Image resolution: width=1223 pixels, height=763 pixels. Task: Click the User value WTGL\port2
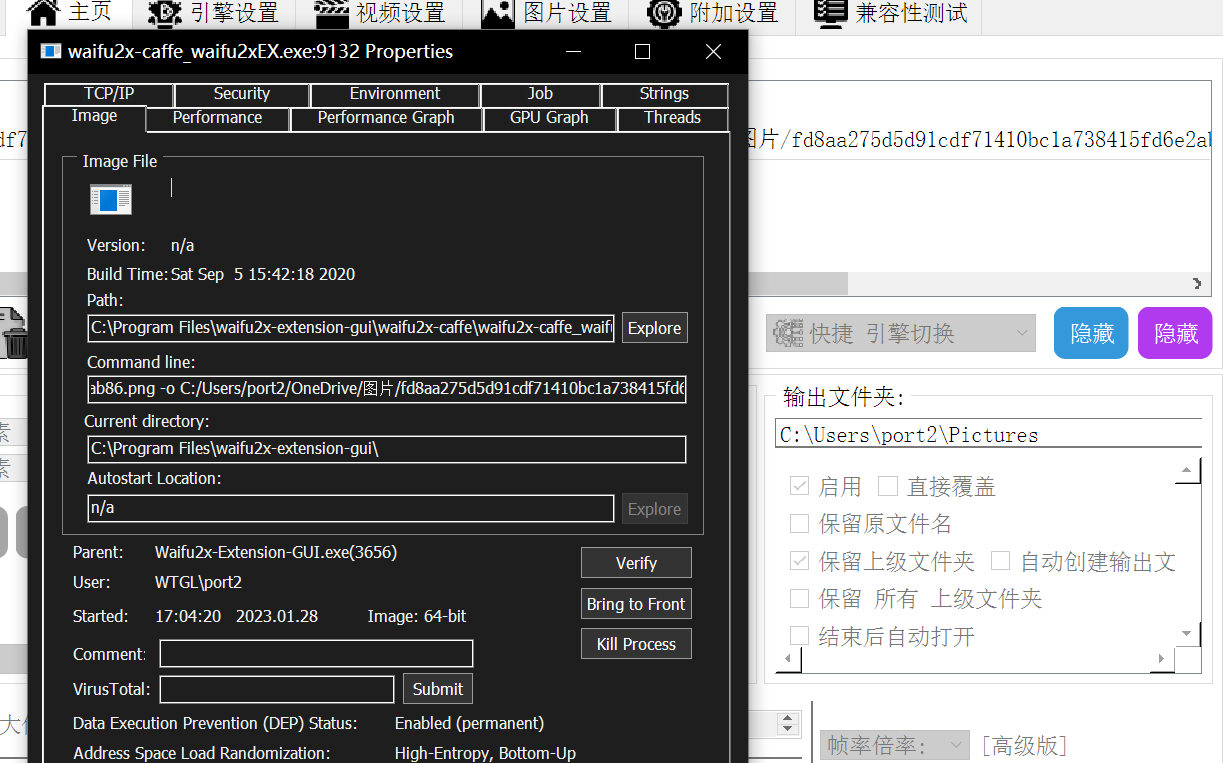click(x=198, y=582)
